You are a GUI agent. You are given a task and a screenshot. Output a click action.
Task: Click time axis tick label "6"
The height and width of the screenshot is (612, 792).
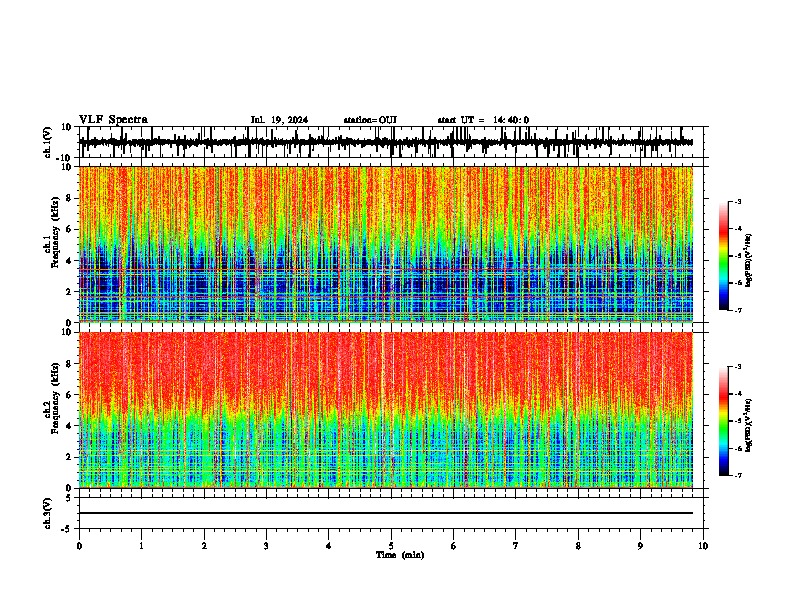(454, 546)
